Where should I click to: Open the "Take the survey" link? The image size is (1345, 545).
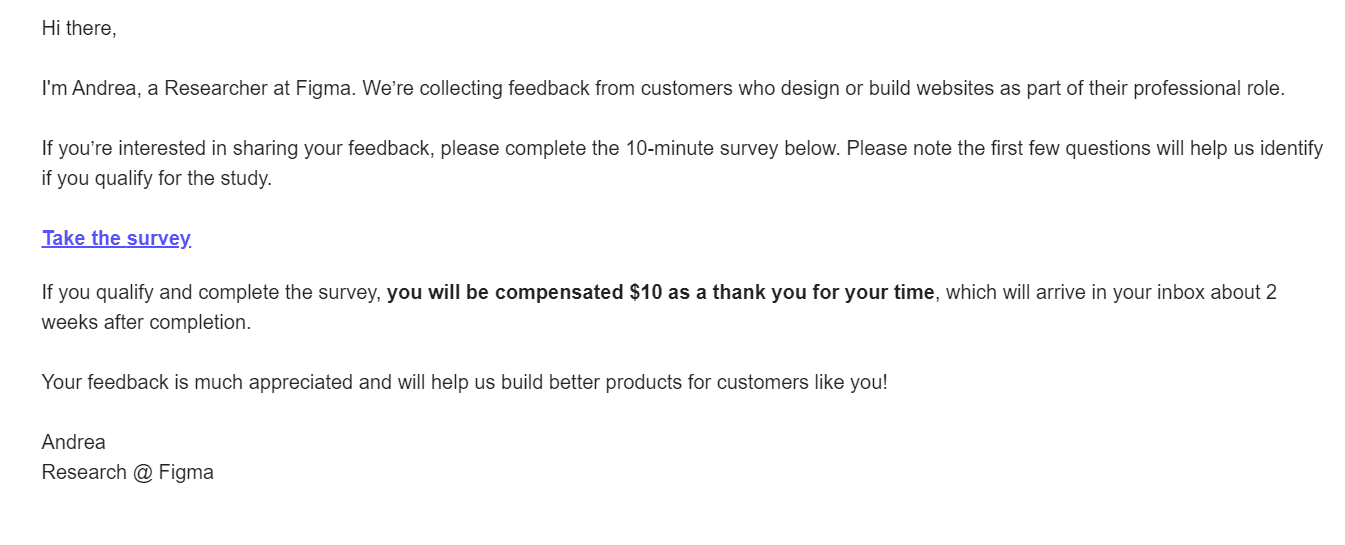[116, 238]
